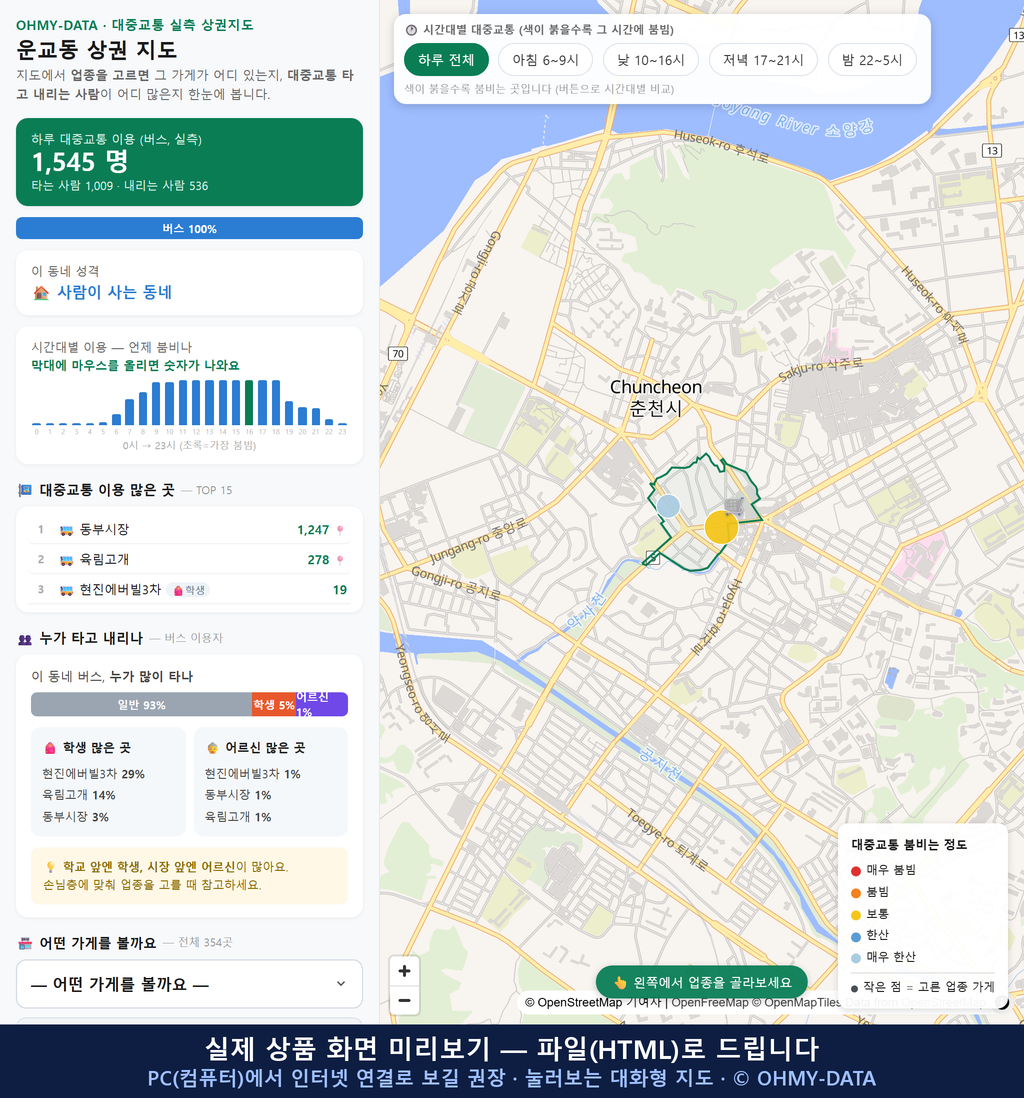Click the 학생 badge on 현진에버빌3차 row
Image resolution: width=1024 pixels, height=1098 pixels.
pos(188,590)
